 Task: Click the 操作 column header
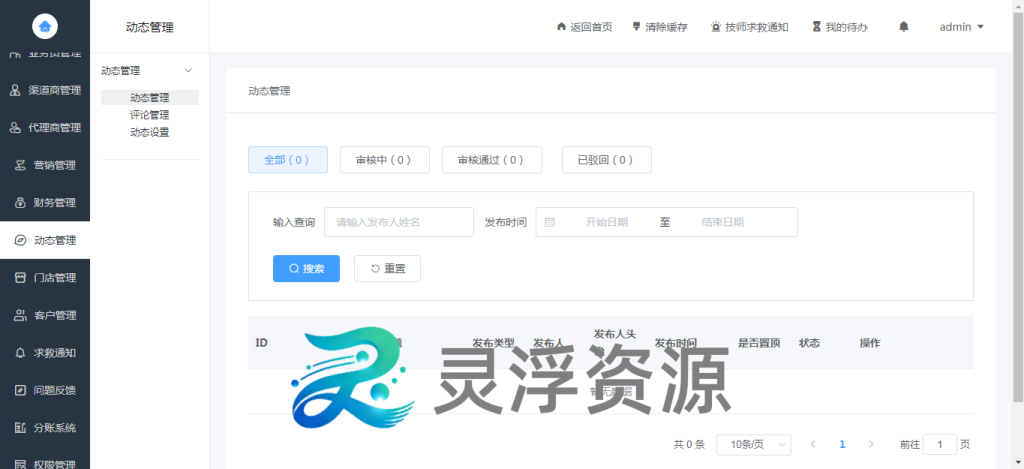click(x=870, y=343)
